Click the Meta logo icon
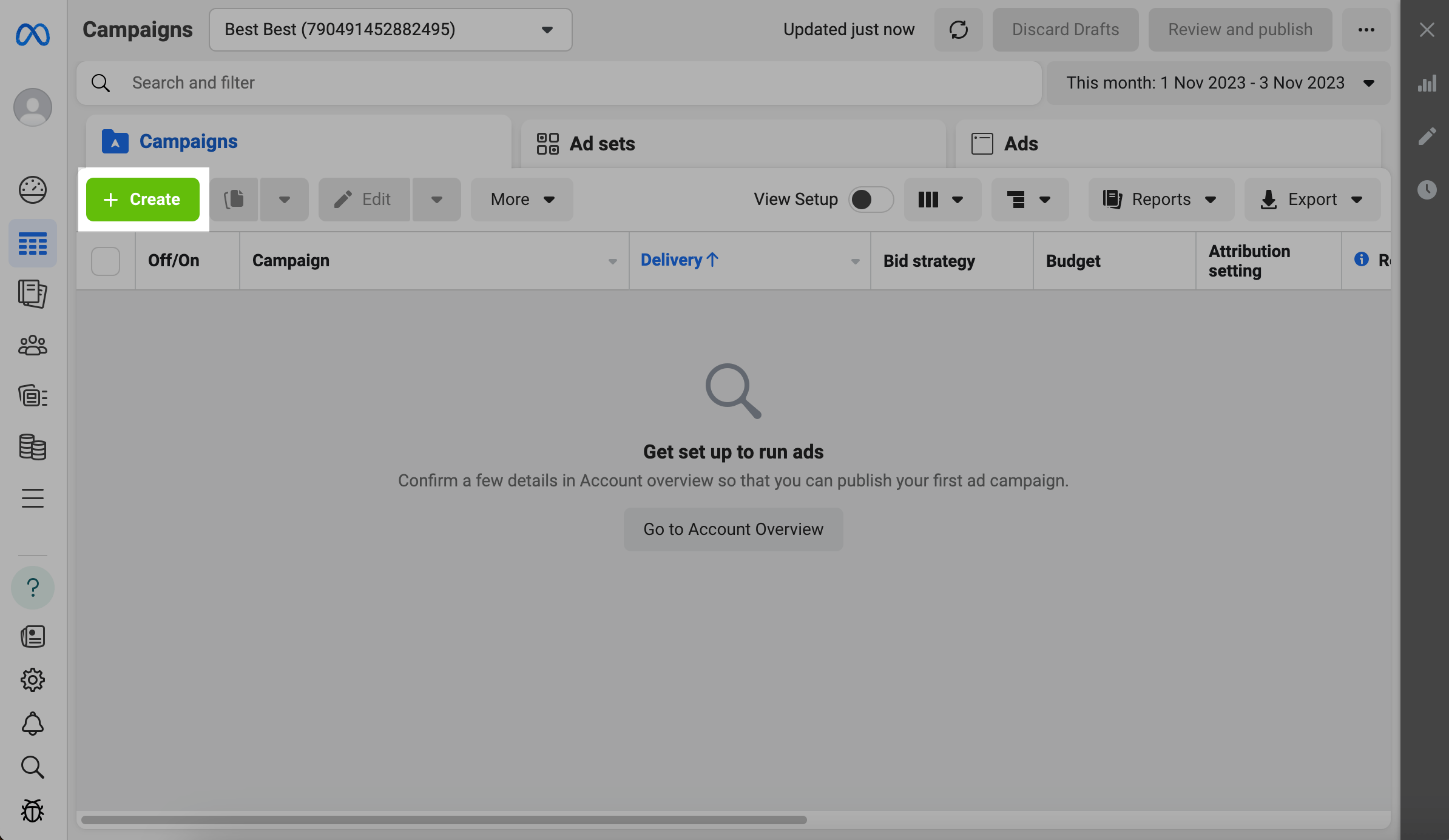 tap(33, 35)
